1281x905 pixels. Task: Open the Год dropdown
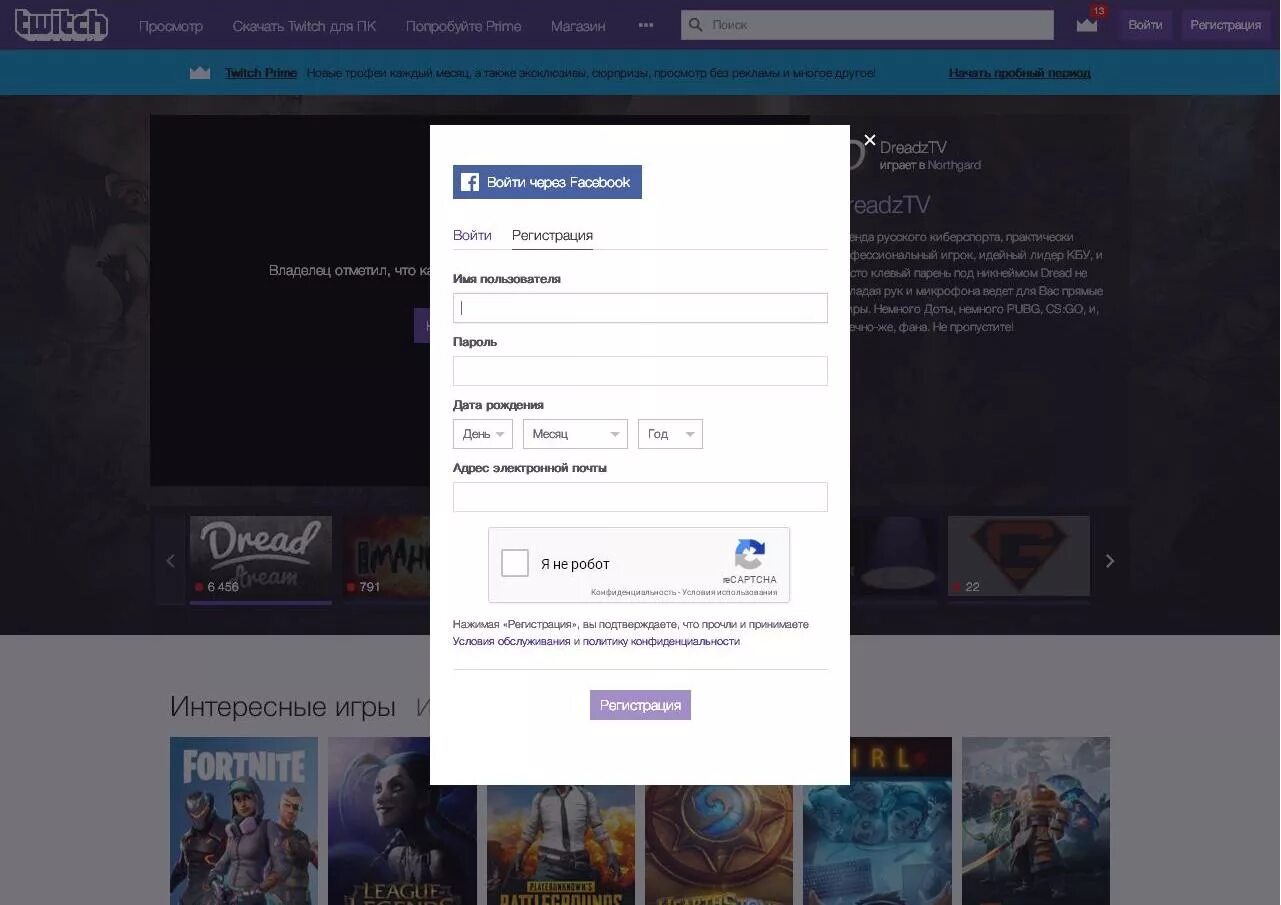(670, 434)
